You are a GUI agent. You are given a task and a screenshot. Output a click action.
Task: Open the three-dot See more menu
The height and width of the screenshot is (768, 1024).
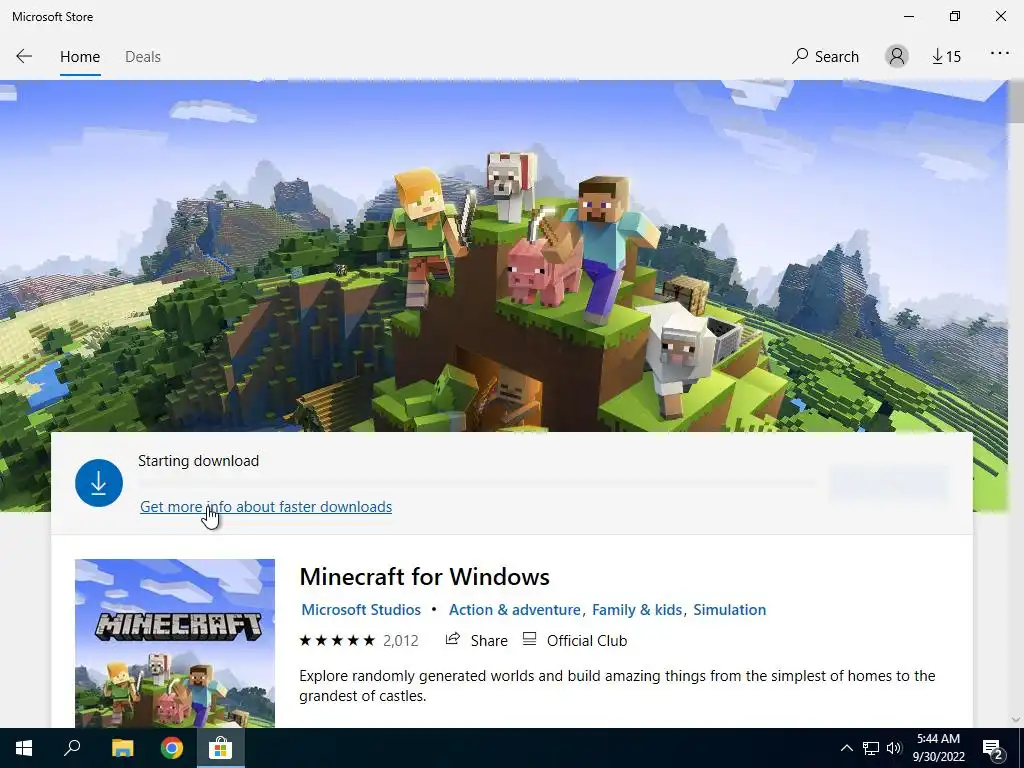1000,54
